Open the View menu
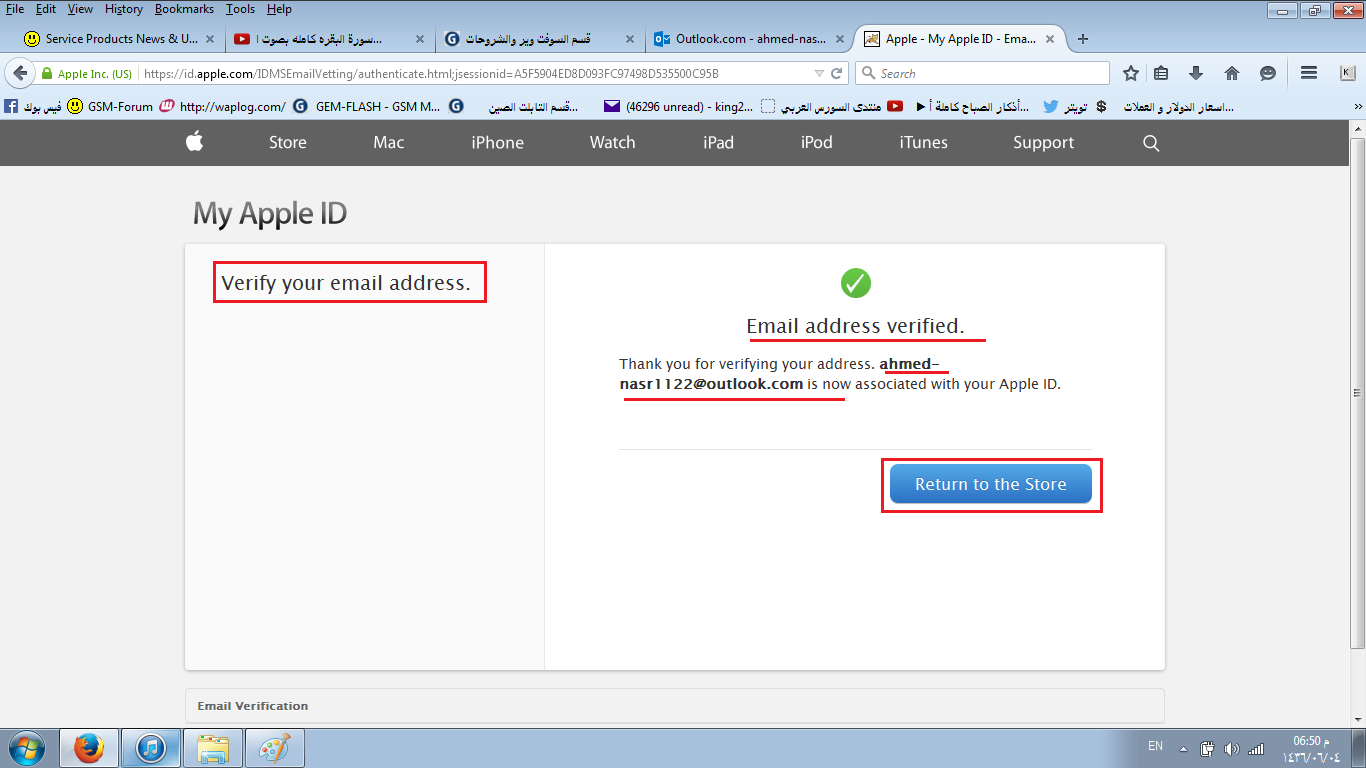Image resolution: width=1366 pixels, height=768 pixels. tap(80, 9)
